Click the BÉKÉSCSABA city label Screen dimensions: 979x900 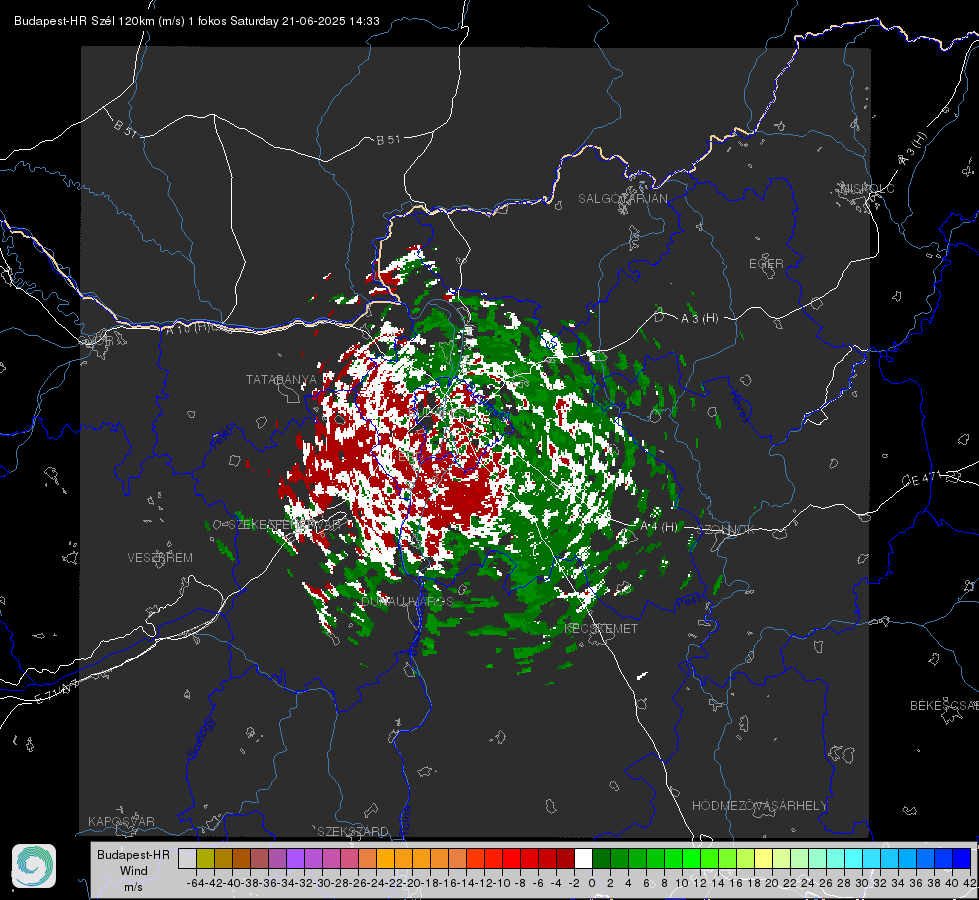coord(944,706)
